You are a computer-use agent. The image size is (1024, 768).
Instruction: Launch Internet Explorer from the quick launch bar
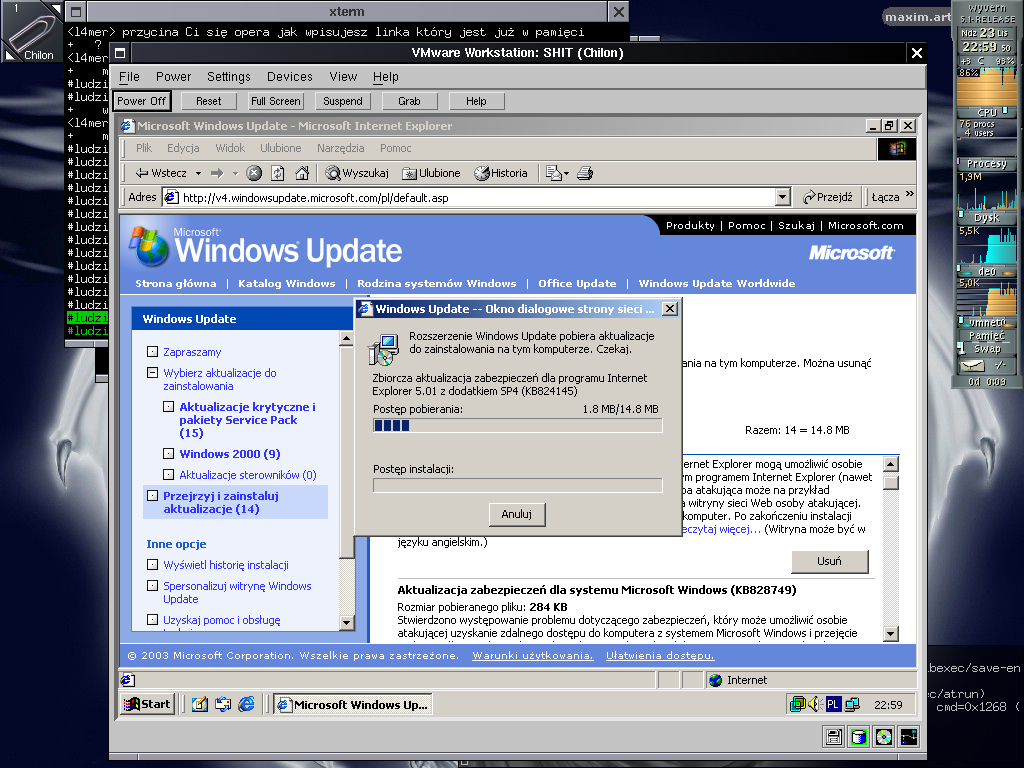(246, 704)
